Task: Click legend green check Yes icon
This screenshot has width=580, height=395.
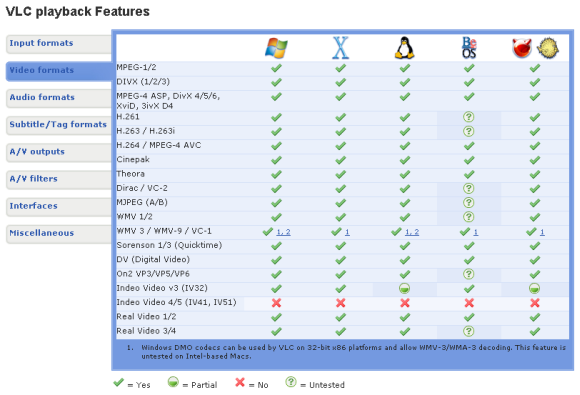Action: tap(118, 382)
